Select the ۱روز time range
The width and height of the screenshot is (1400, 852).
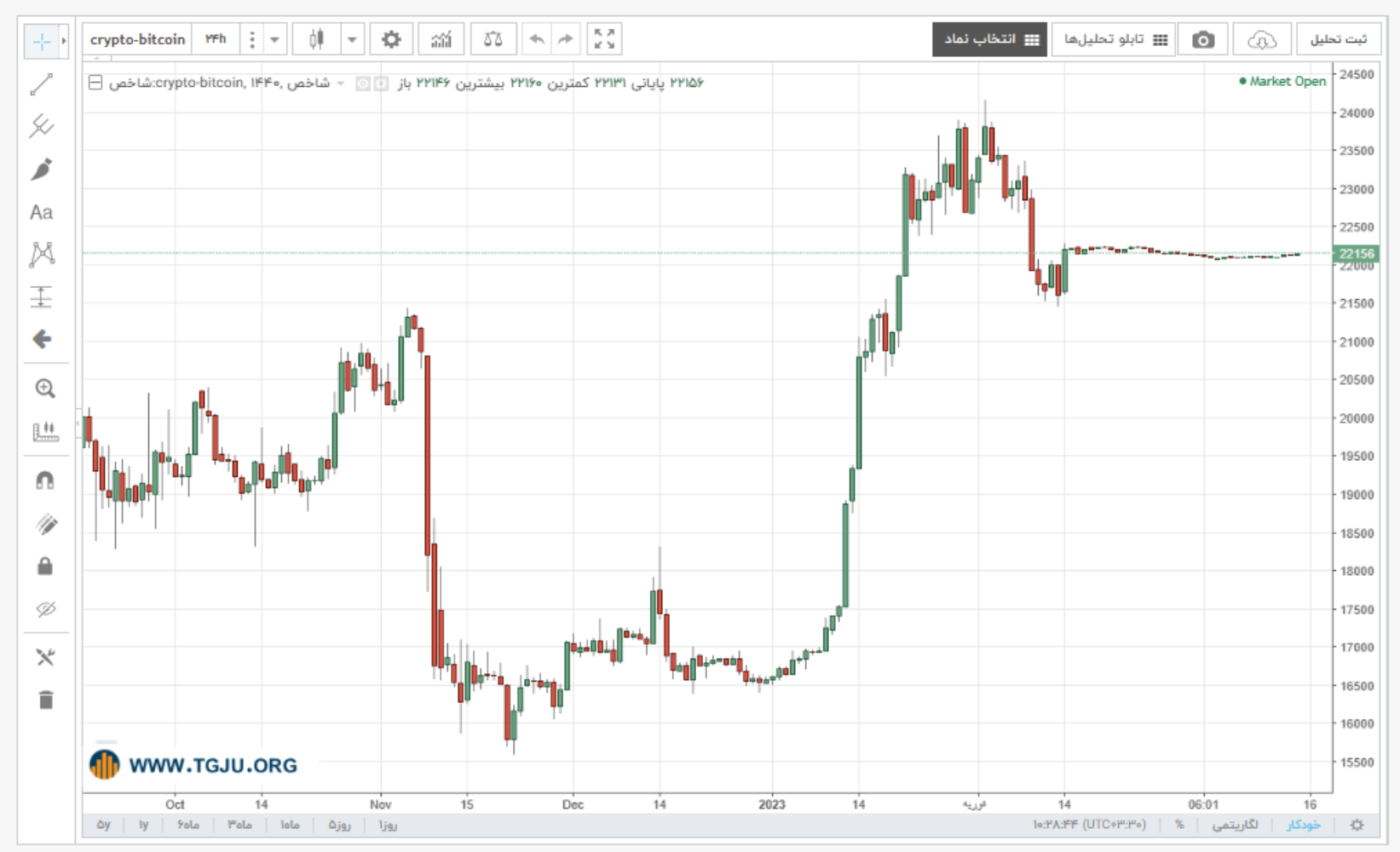tap(388, 825)
